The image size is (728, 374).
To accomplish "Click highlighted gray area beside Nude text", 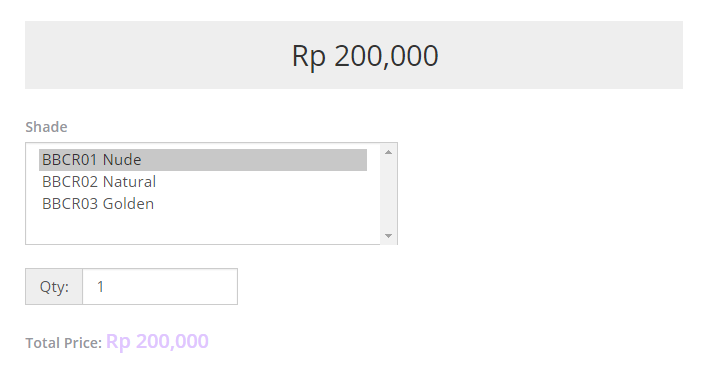I will tap(254, 160).
